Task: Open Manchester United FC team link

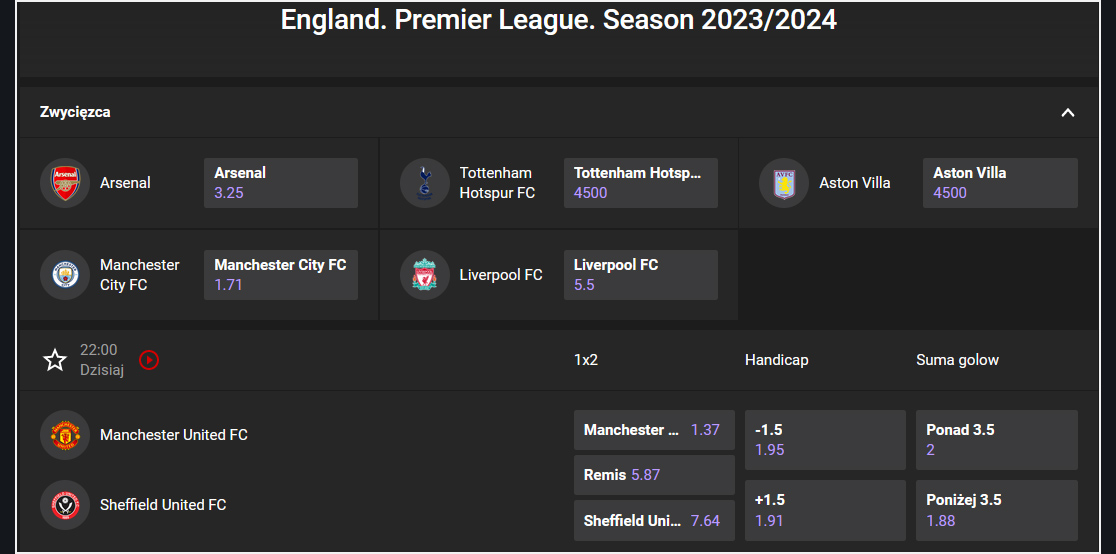Action: coord(174,434)
